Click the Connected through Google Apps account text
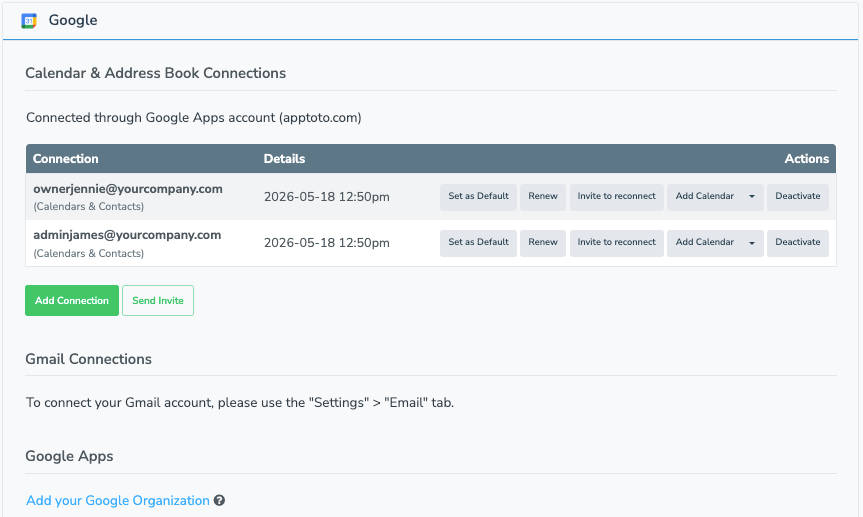The width and height of the screenshot is (863, 517). (x=194, y=118)
